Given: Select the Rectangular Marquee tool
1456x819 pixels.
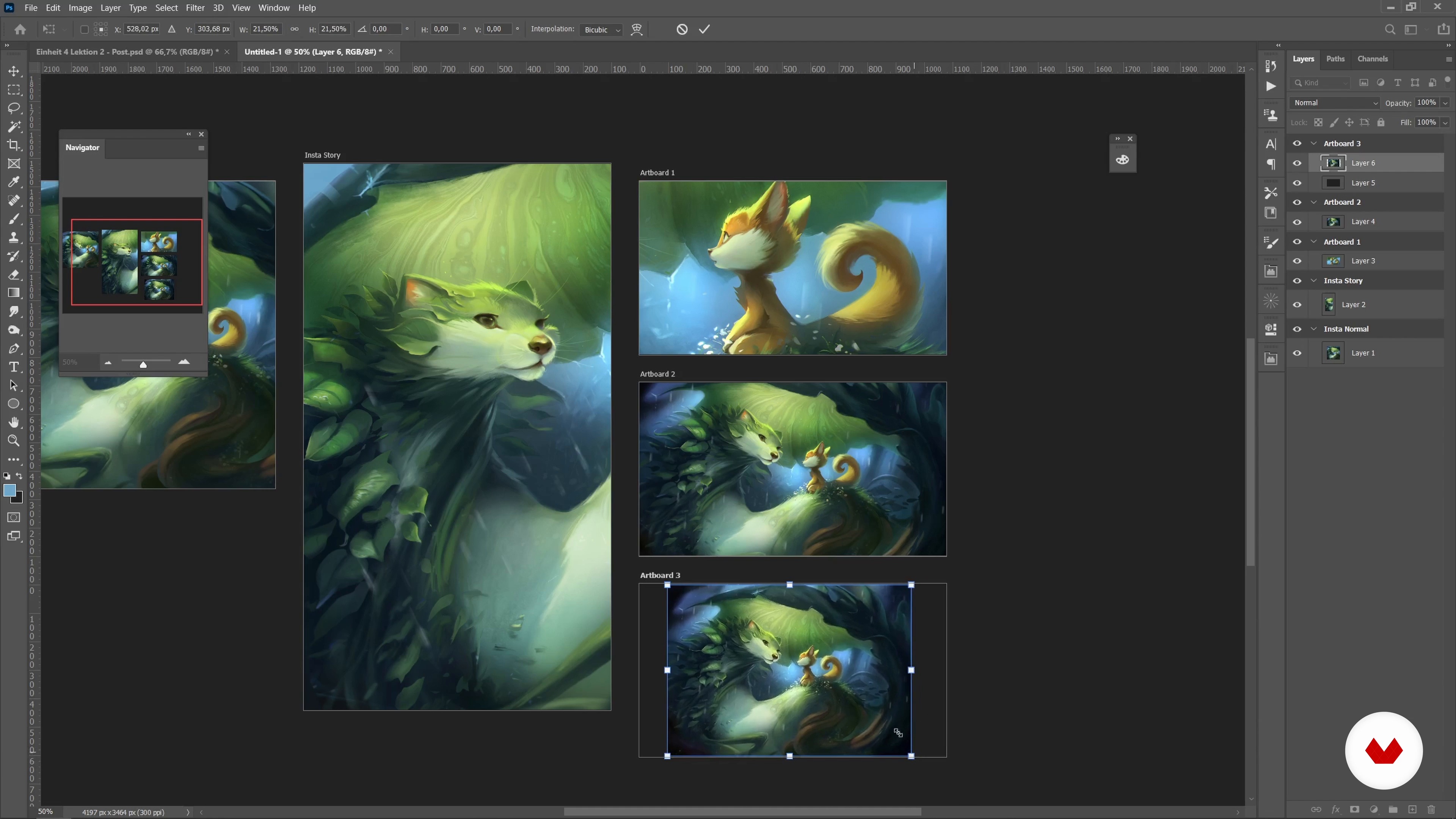Looking at the screenshot, I should [x=14, y=90].
